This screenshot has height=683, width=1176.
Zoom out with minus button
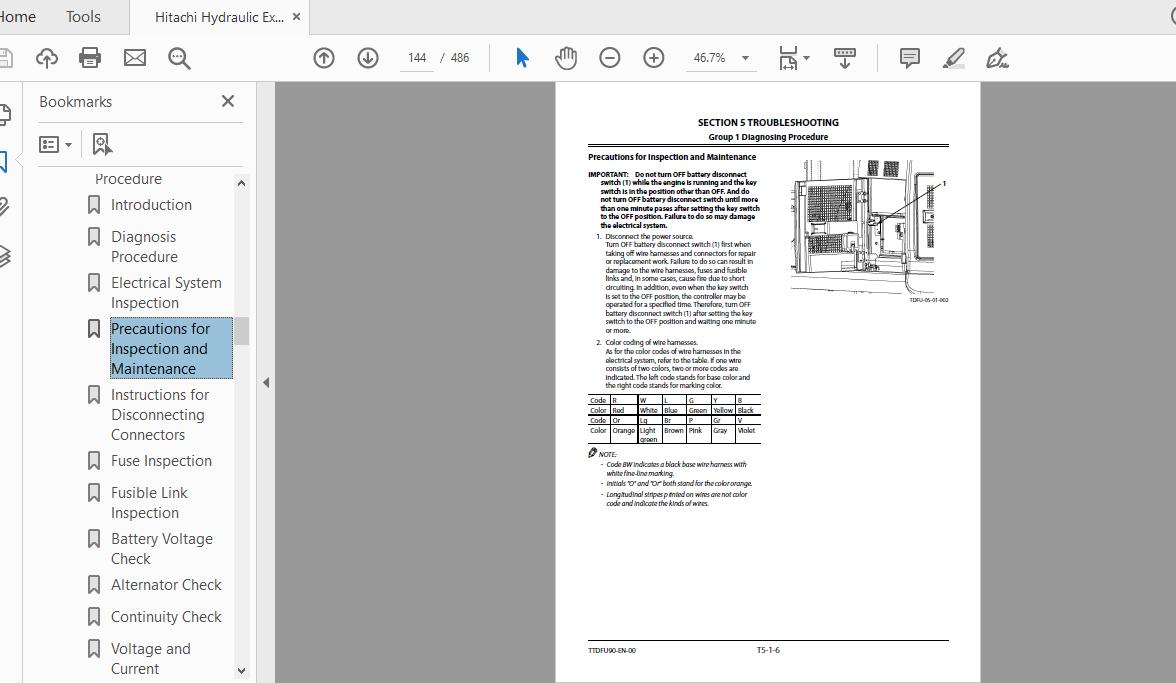point(610,58)
